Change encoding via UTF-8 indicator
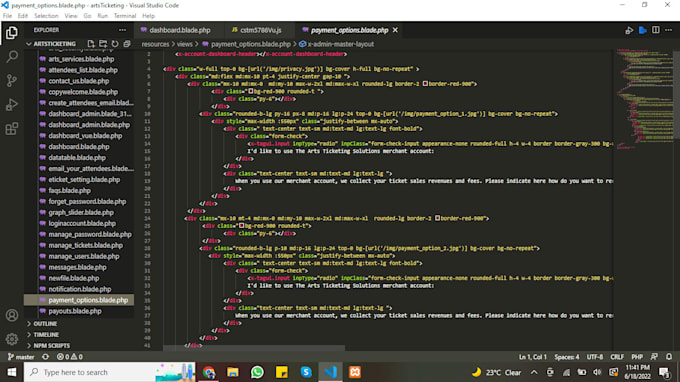Image resolution: width=680 pixels, height=382 pixels. (x=595, y=357)
